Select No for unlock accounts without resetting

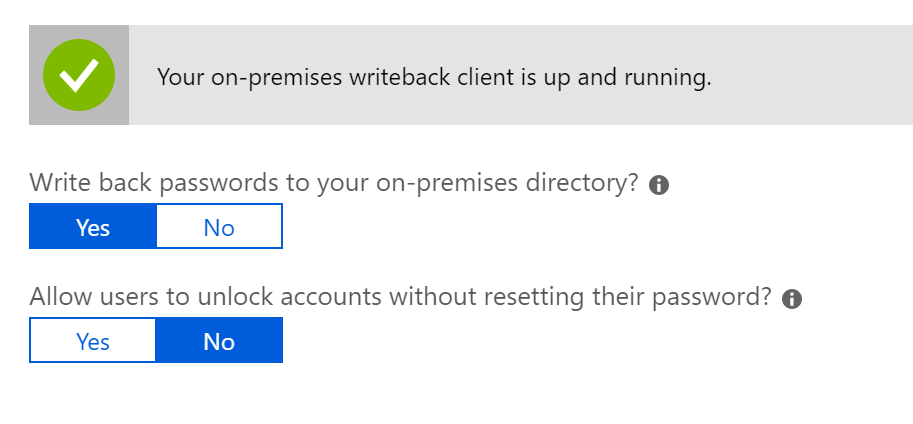pos(219,340)
